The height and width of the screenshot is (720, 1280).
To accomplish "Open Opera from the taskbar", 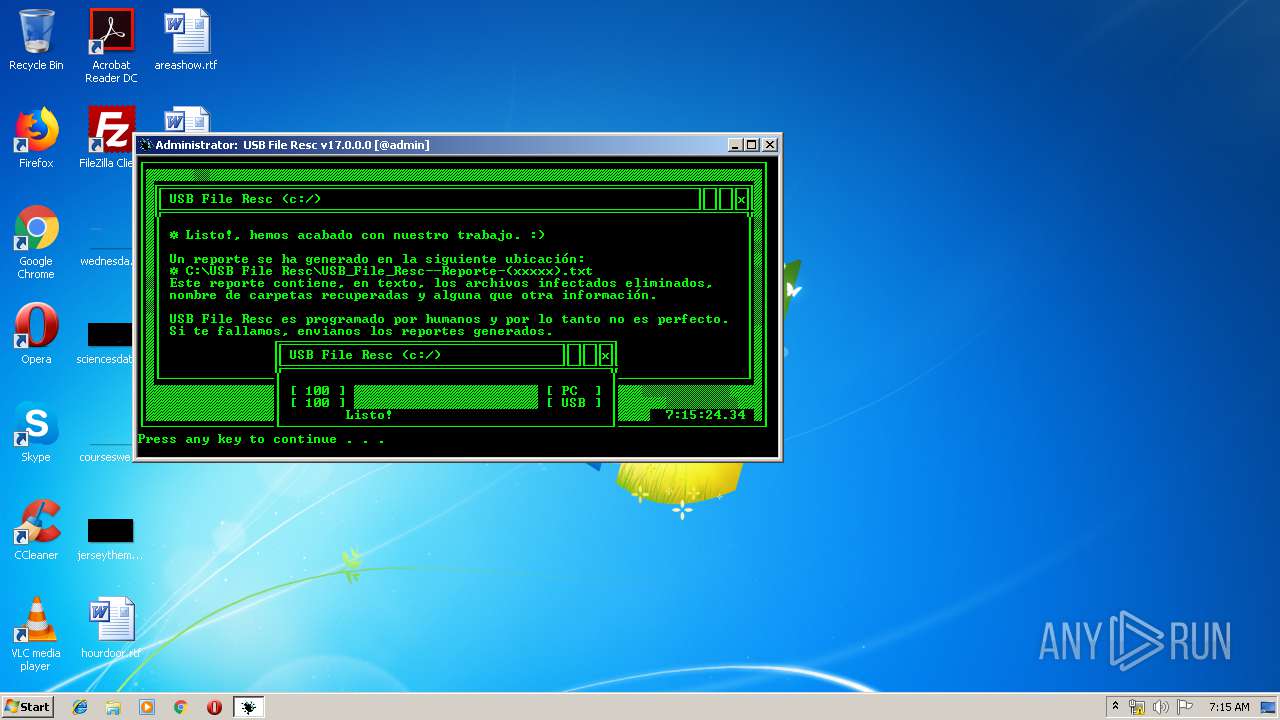I will (x=214, y=707).
